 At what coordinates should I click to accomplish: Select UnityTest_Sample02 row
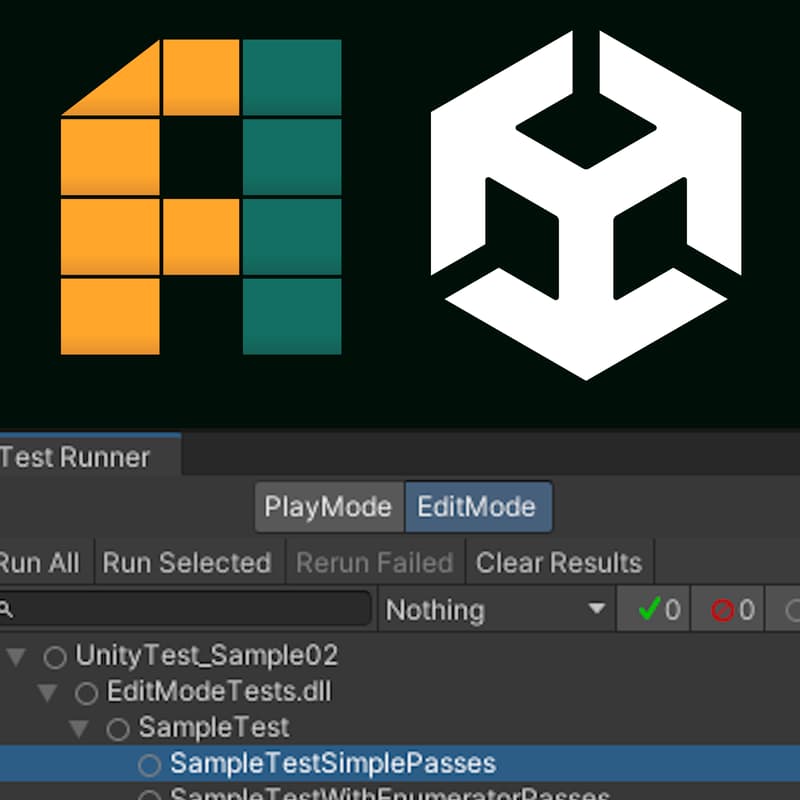click(400, 655)
